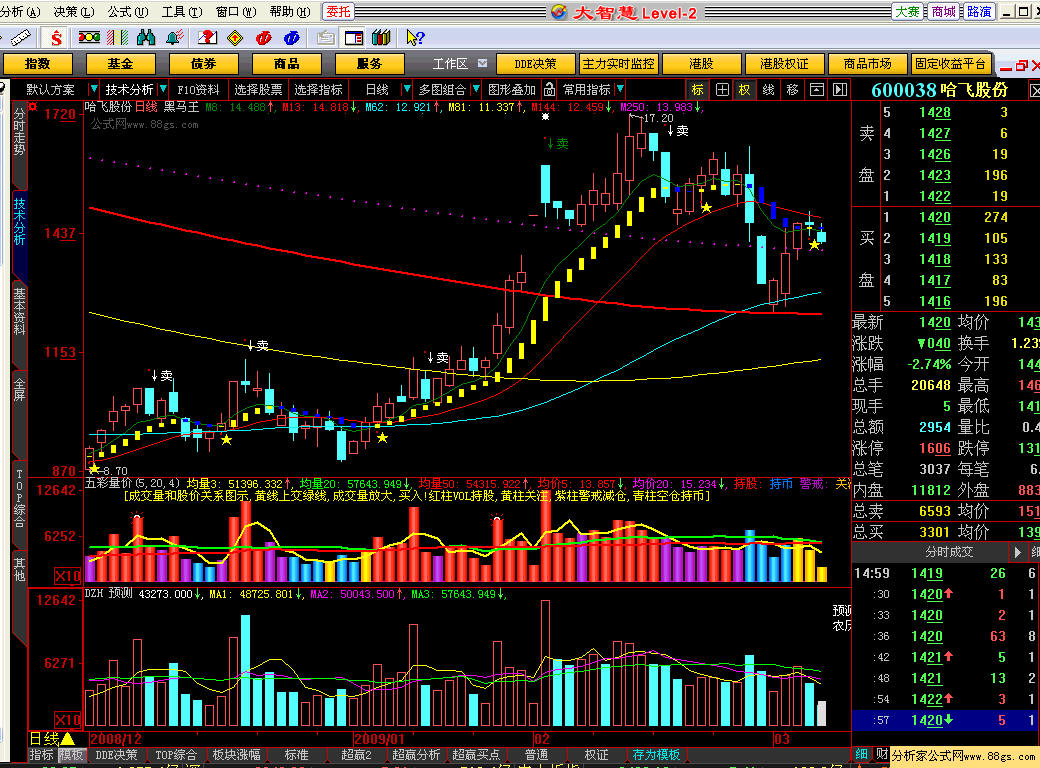Open the 帮助 menu
1040x768 pixels.
(x=290, y=12)
